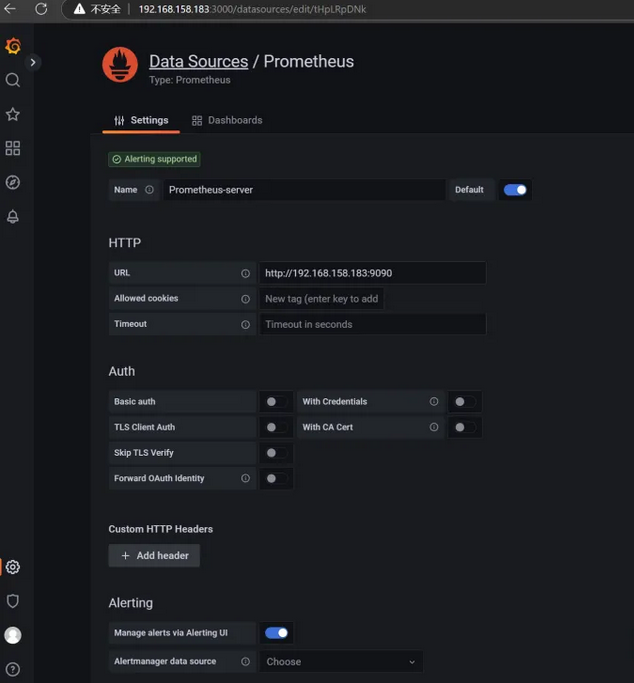Expand the sidebar with the chevron arrow

(33, 62)
